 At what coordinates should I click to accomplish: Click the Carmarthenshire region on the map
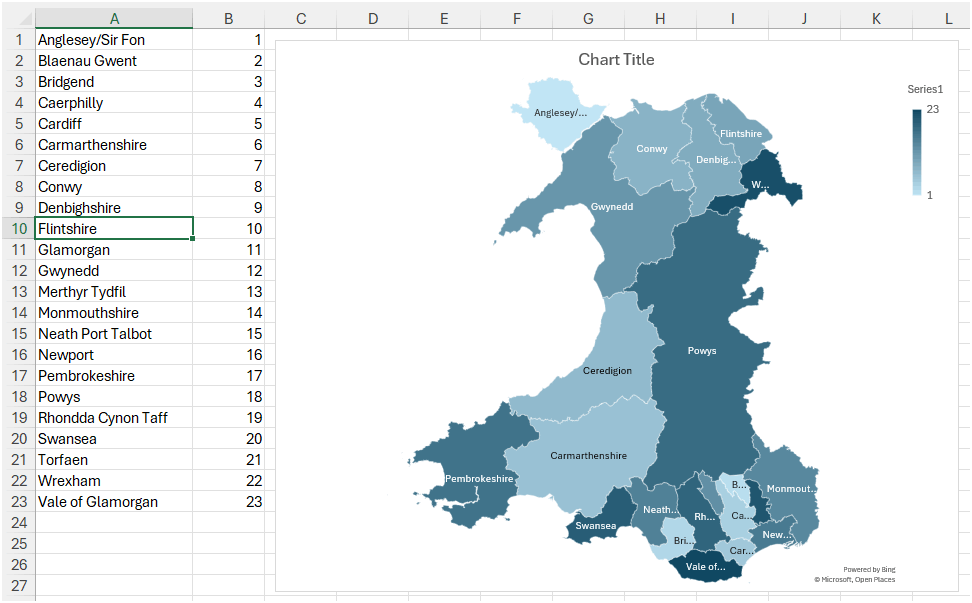point(588,455)
